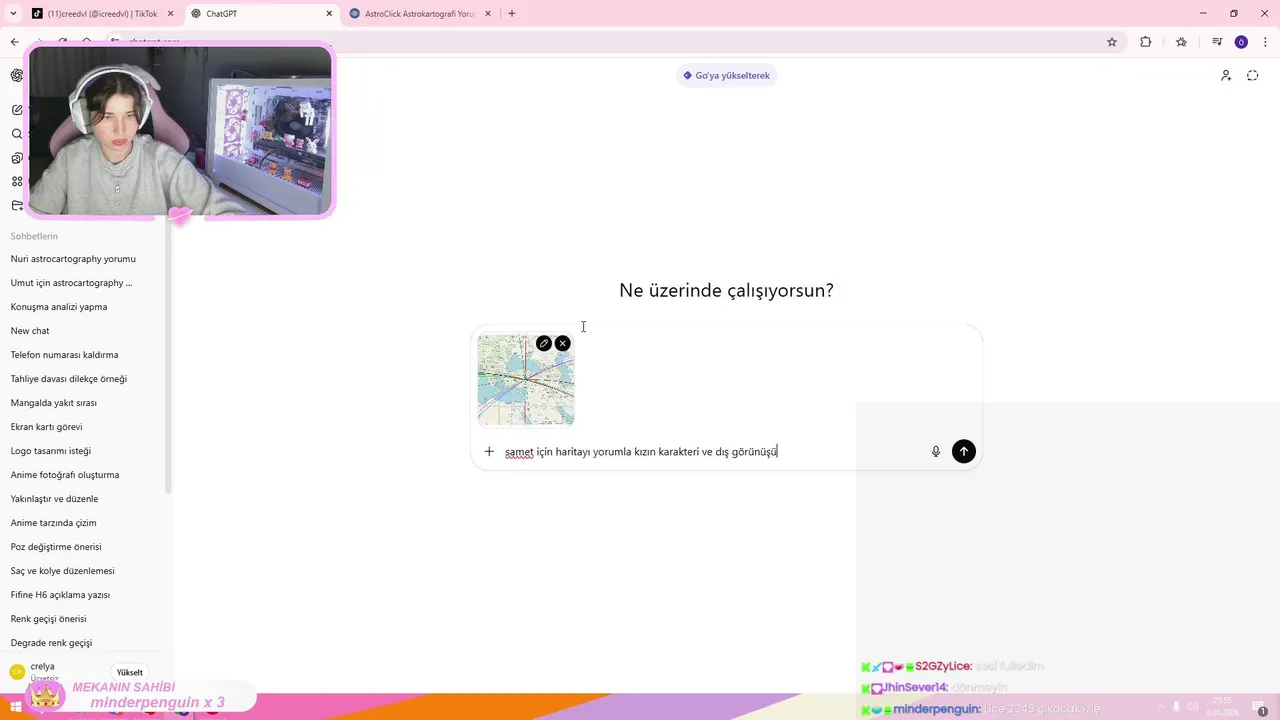The width and height of the screenshot is (1280, 720).
Task: Open the Chrome profile avatar
Action: (1241, 42)
